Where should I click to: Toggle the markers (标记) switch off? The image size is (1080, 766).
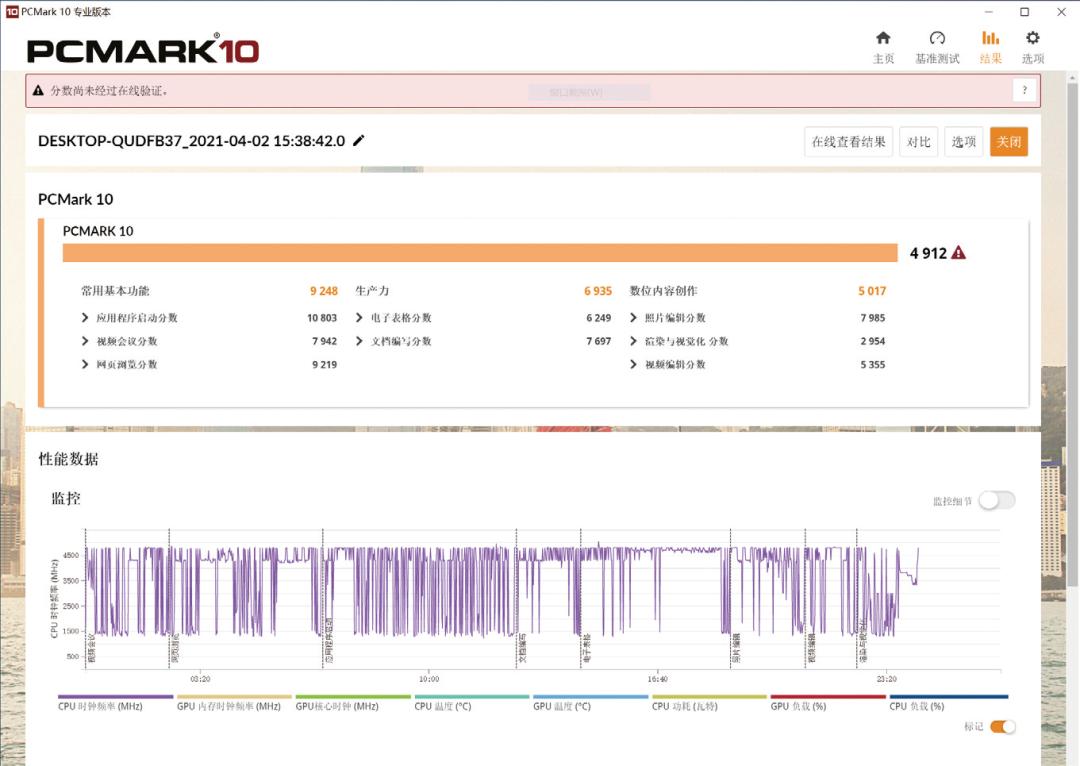pos(1002,727)
